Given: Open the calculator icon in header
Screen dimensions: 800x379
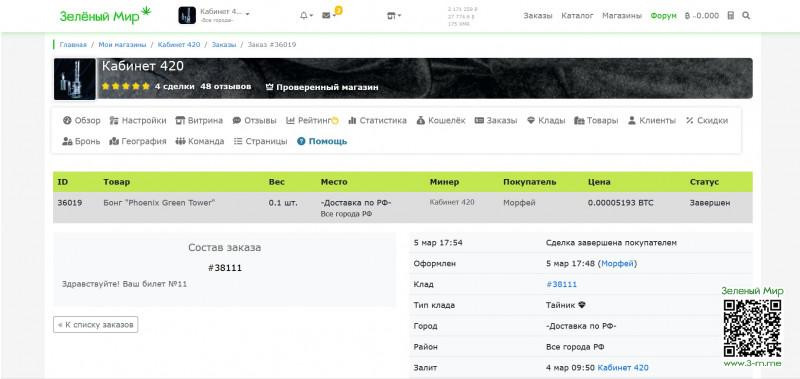Looking at the screenshot, I should click(x=731, y=16).
